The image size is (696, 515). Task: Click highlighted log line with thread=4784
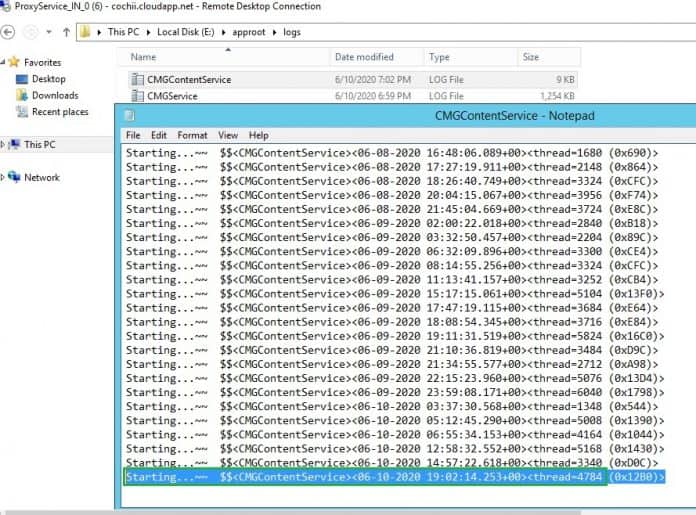(x=394, y=477)
